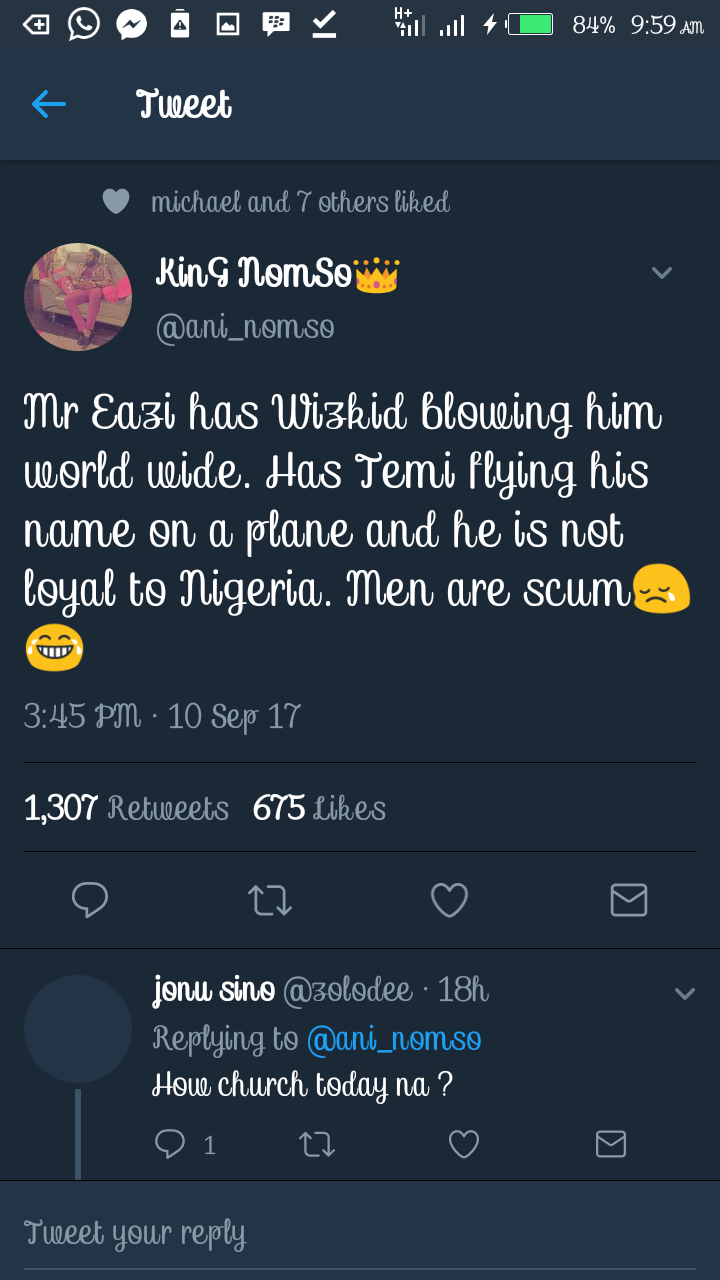View the 675 Likes list
Image resolution: width=720 pixels, height=1280 pixels.
(319, 808)
